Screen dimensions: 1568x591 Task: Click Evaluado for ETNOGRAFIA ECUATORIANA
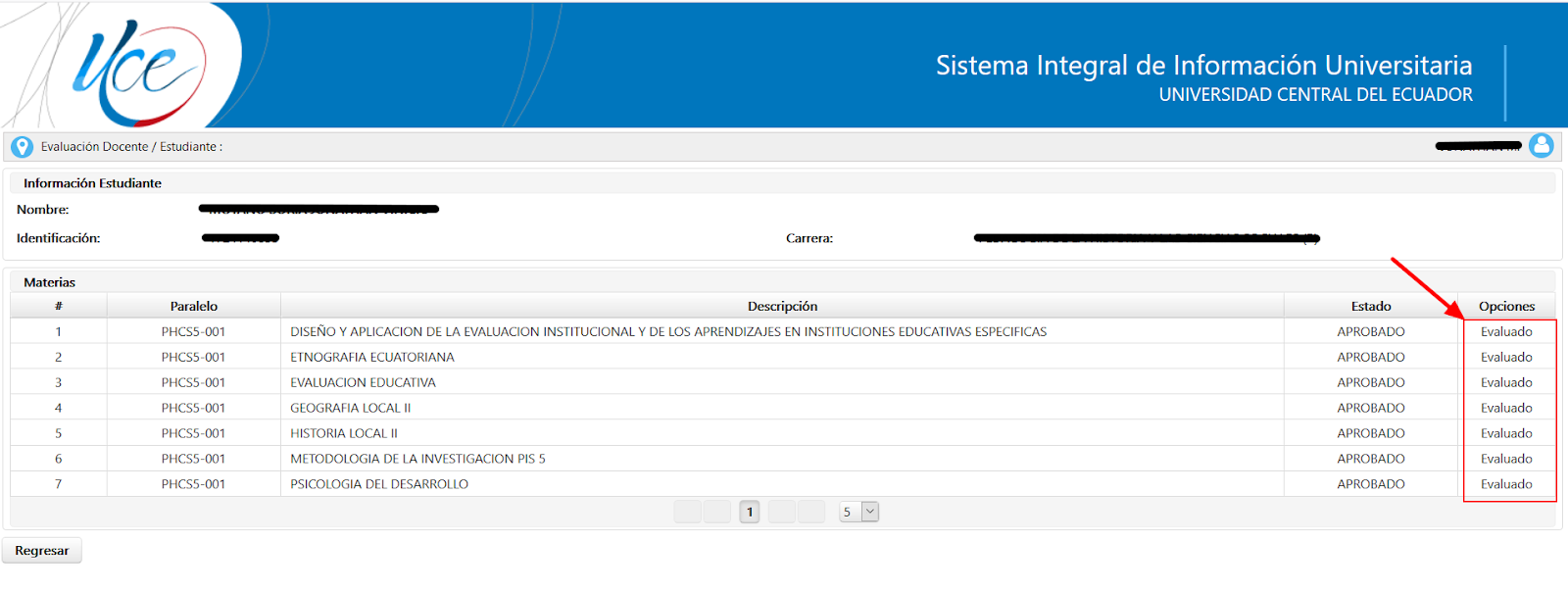1506,357
